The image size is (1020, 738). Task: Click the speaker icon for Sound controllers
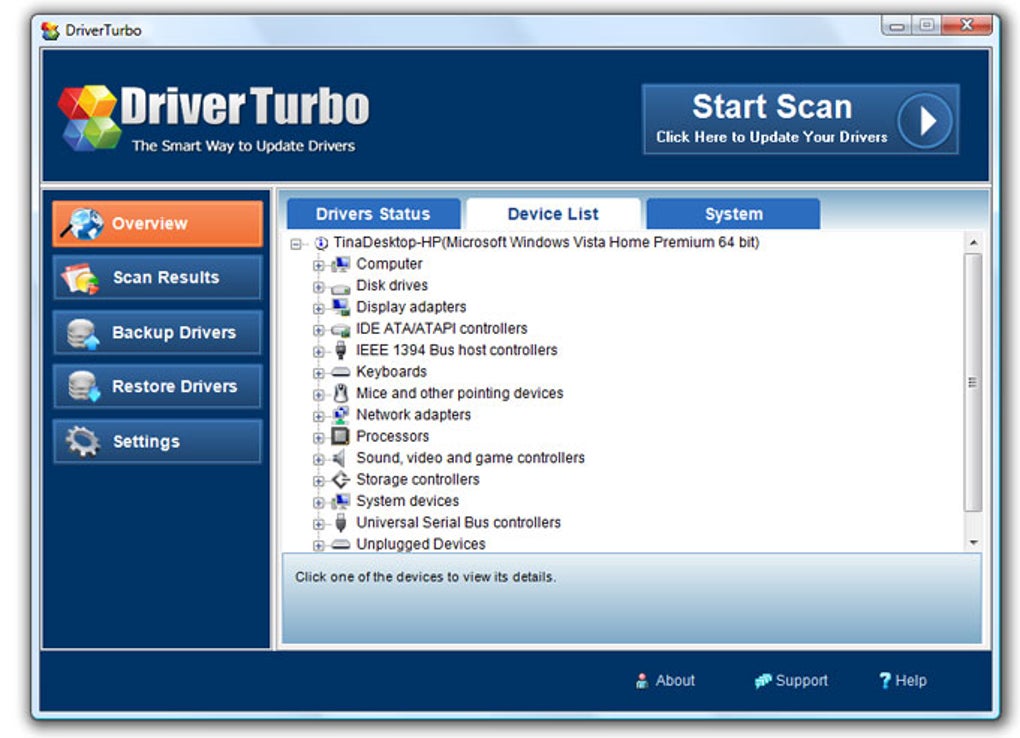pyautogui.click(x=339, y=458)
